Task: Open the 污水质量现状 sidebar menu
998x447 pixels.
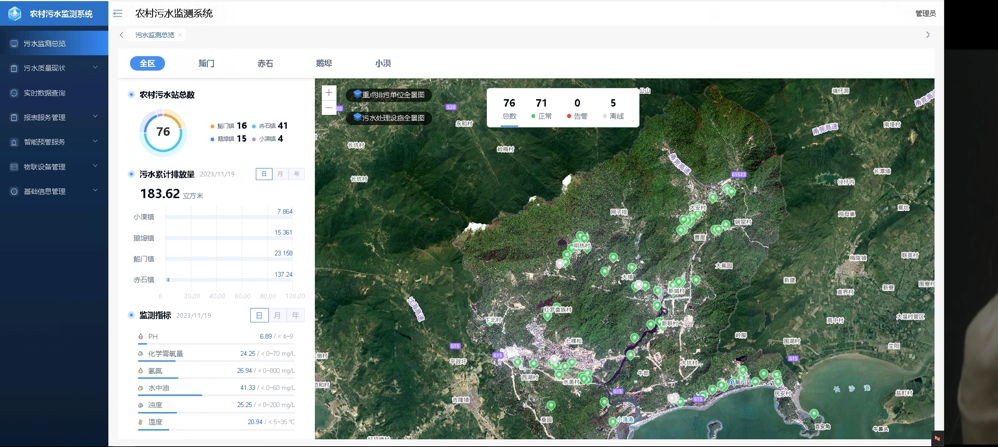Action: point(54,68)
